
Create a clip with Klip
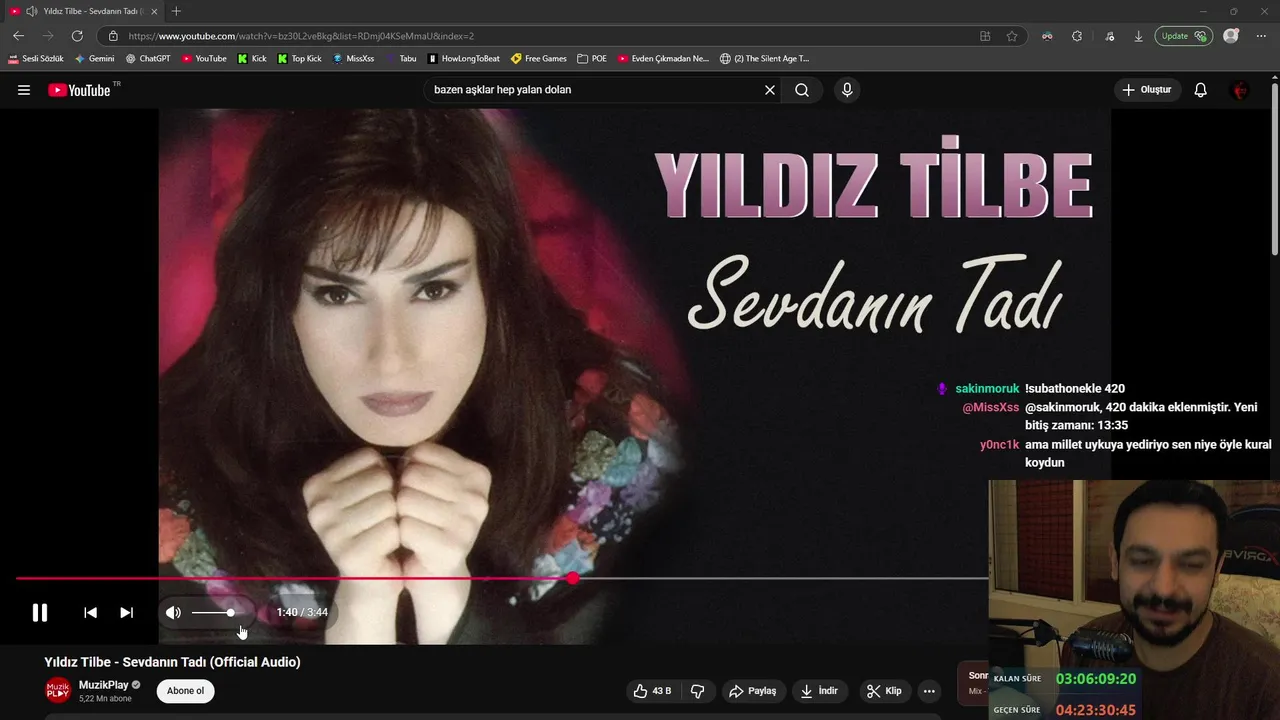884,691
